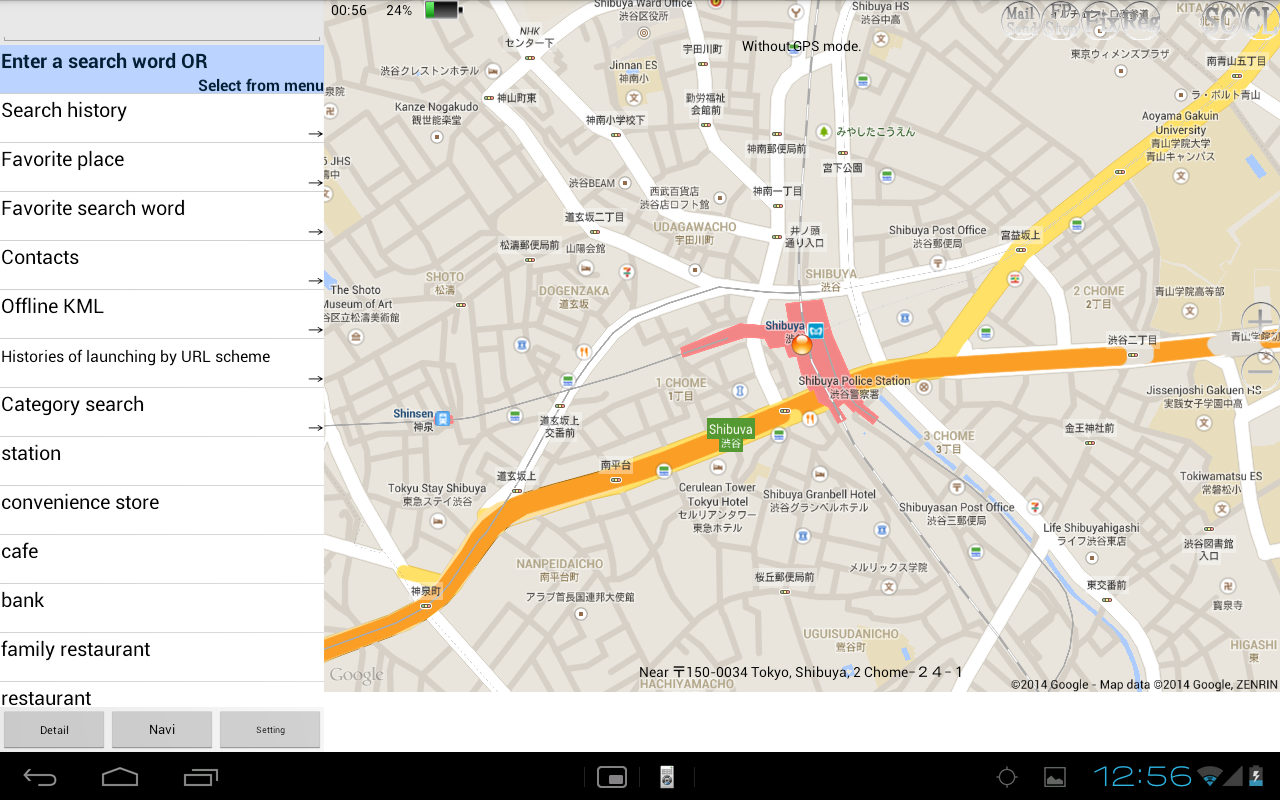
Task: Click the Setting button
Action: pyautogui.click(x=270, y=730)
